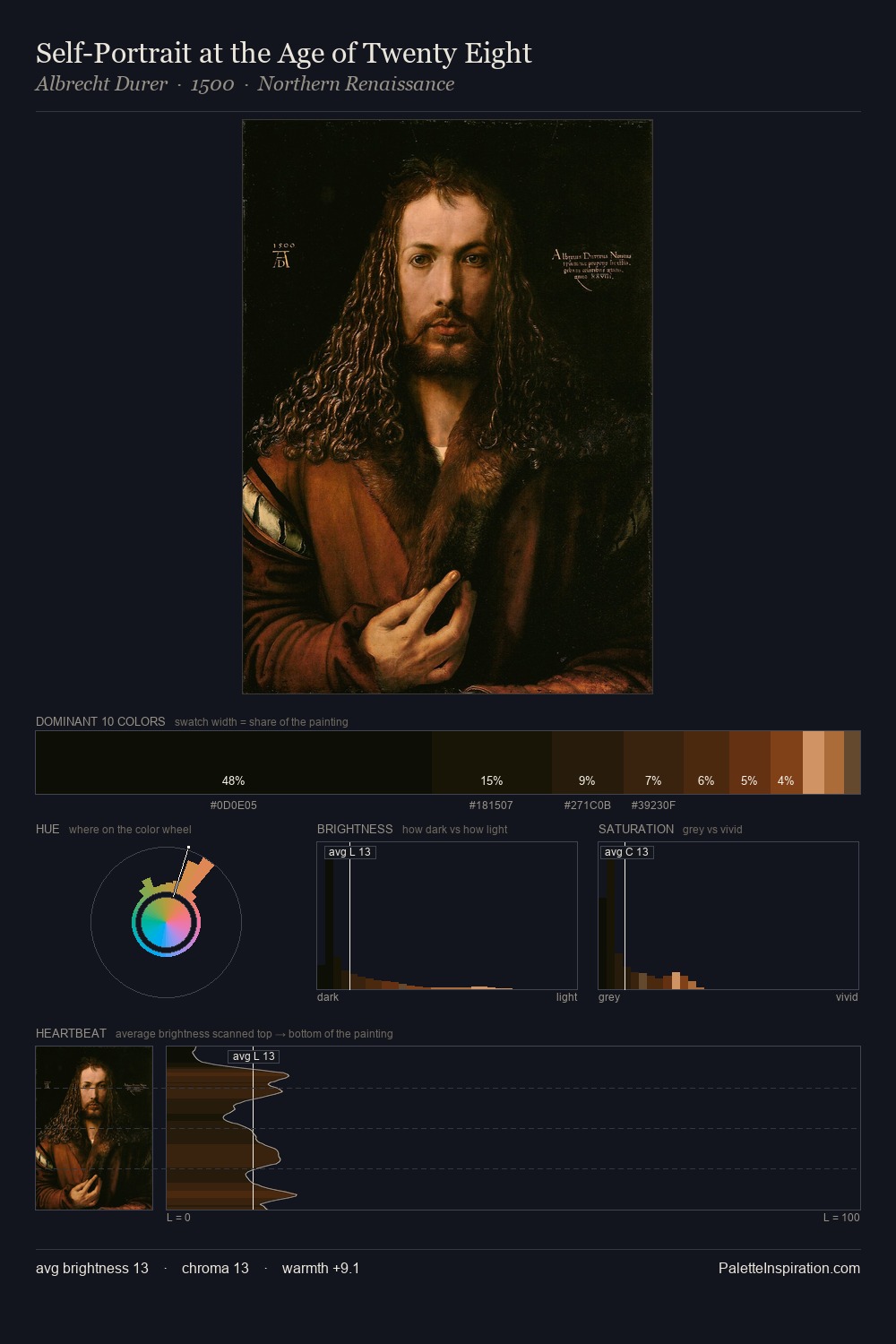Select the 9% color swatch
This screenshot has height=1344, width=896.
587,762
